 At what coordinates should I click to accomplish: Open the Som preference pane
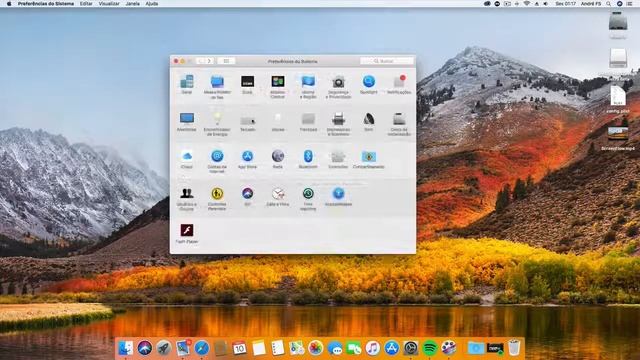pos(369,122)
